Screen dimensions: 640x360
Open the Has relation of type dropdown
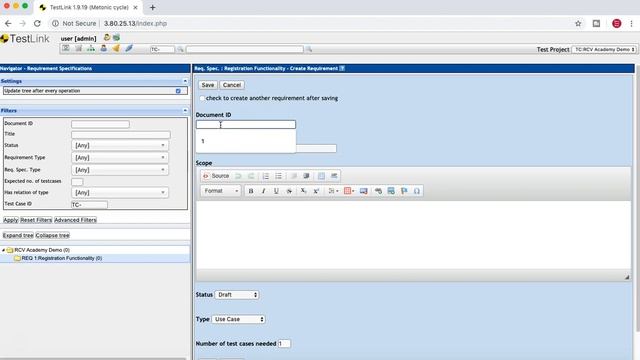120,192
